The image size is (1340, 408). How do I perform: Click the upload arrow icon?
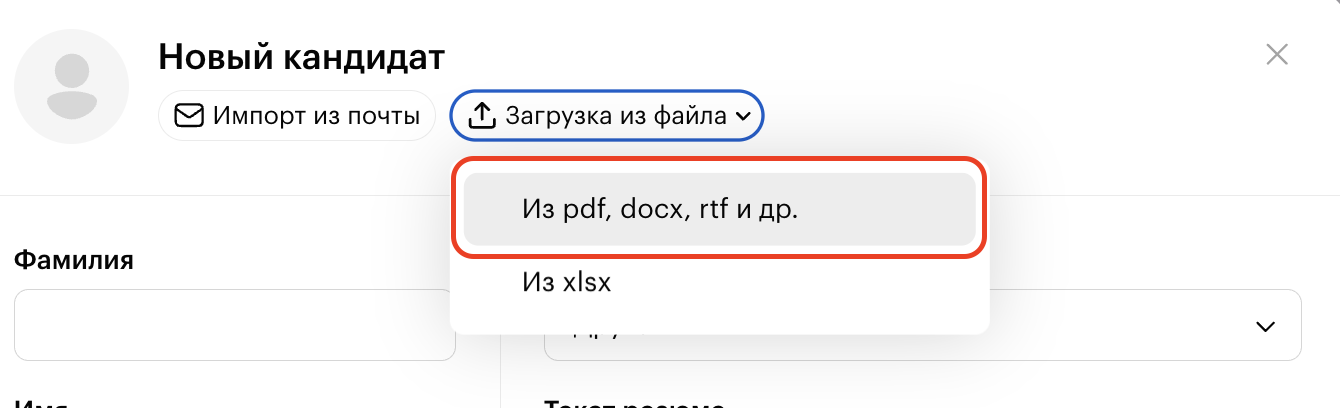pos(482,116)
